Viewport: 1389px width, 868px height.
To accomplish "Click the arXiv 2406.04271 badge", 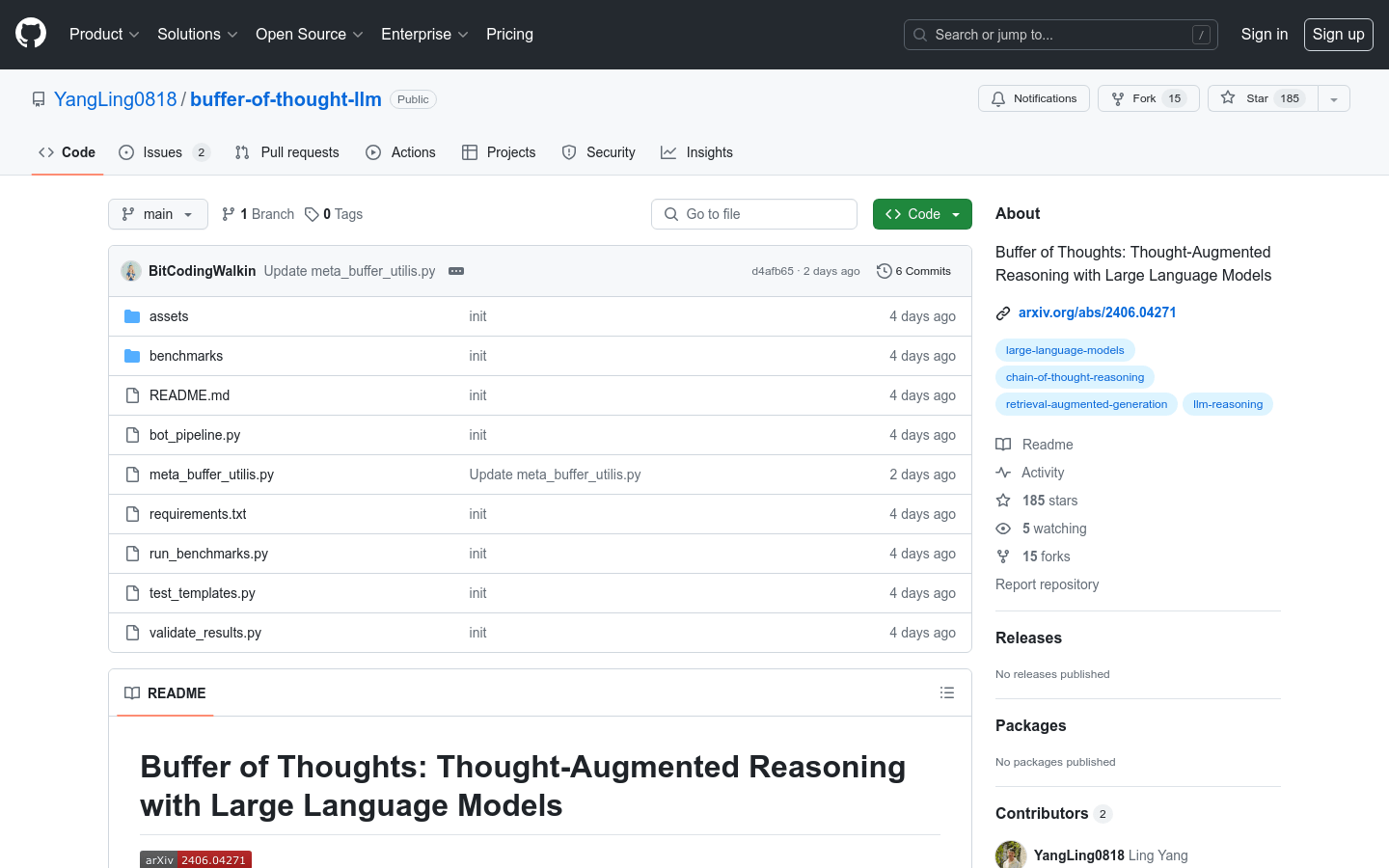I will coord(196,859).
